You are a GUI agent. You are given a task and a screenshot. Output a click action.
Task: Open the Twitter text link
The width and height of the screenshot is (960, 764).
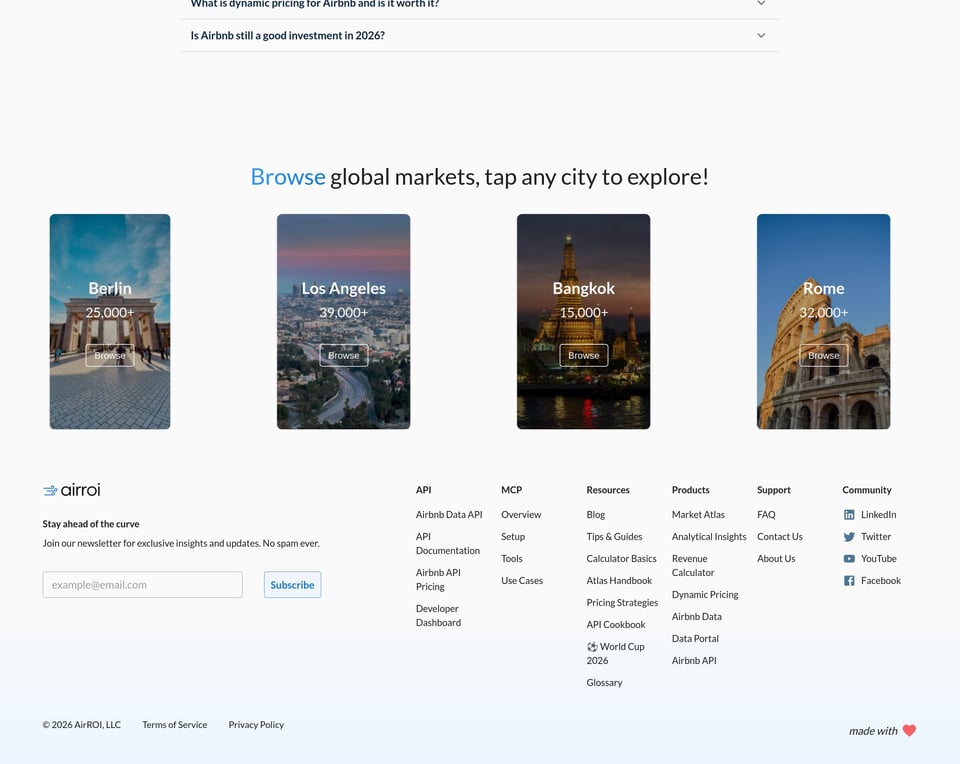point(876,537)
